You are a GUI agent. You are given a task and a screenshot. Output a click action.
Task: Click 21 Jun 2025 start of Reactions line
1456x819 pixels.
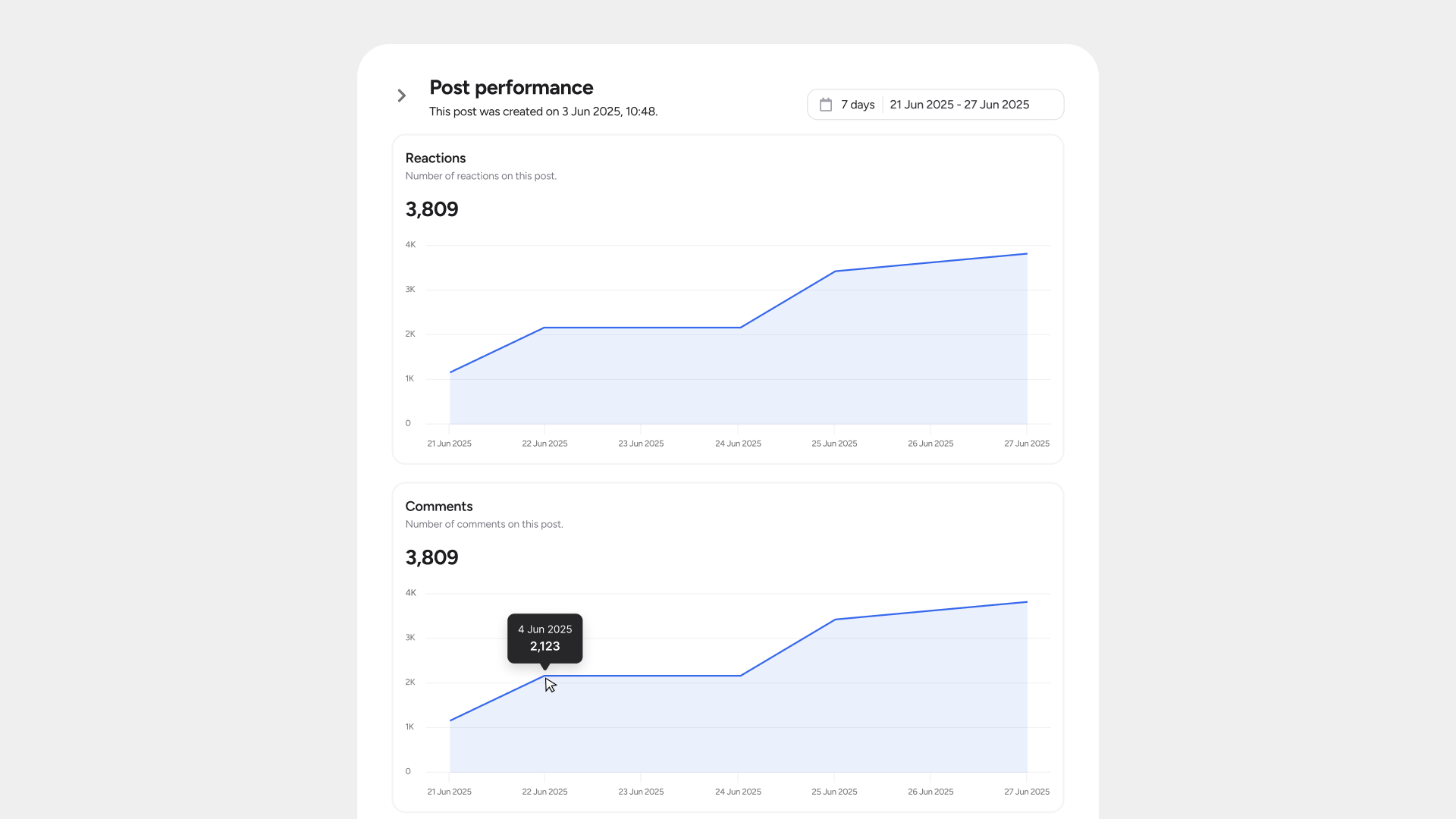pos(450,372)
